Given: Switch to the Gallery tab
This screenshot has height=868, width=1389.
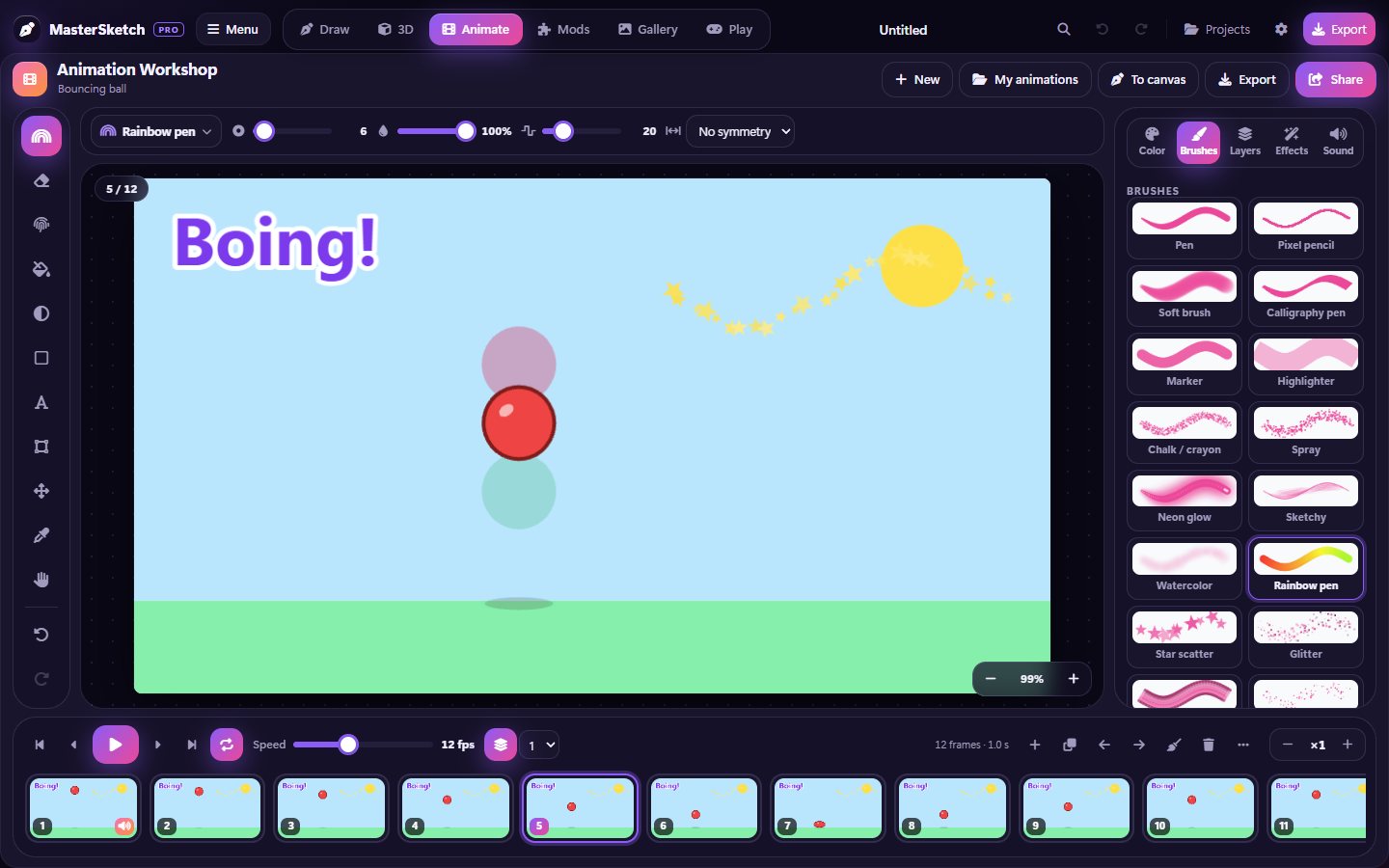Looking at the screenshot, I should (x=648, y=29).
